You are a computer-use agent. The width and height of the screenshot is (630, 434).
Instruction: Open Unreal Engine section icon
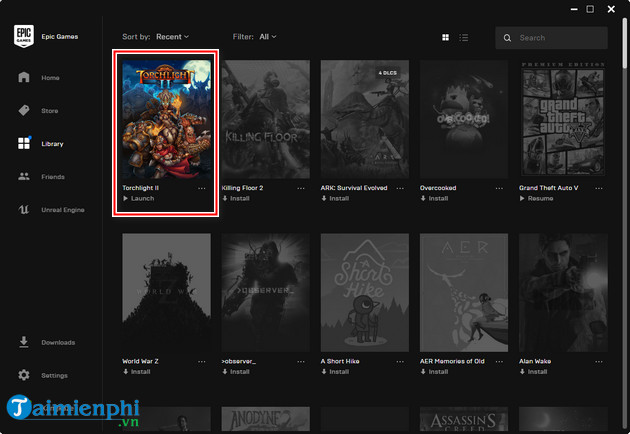24,210
